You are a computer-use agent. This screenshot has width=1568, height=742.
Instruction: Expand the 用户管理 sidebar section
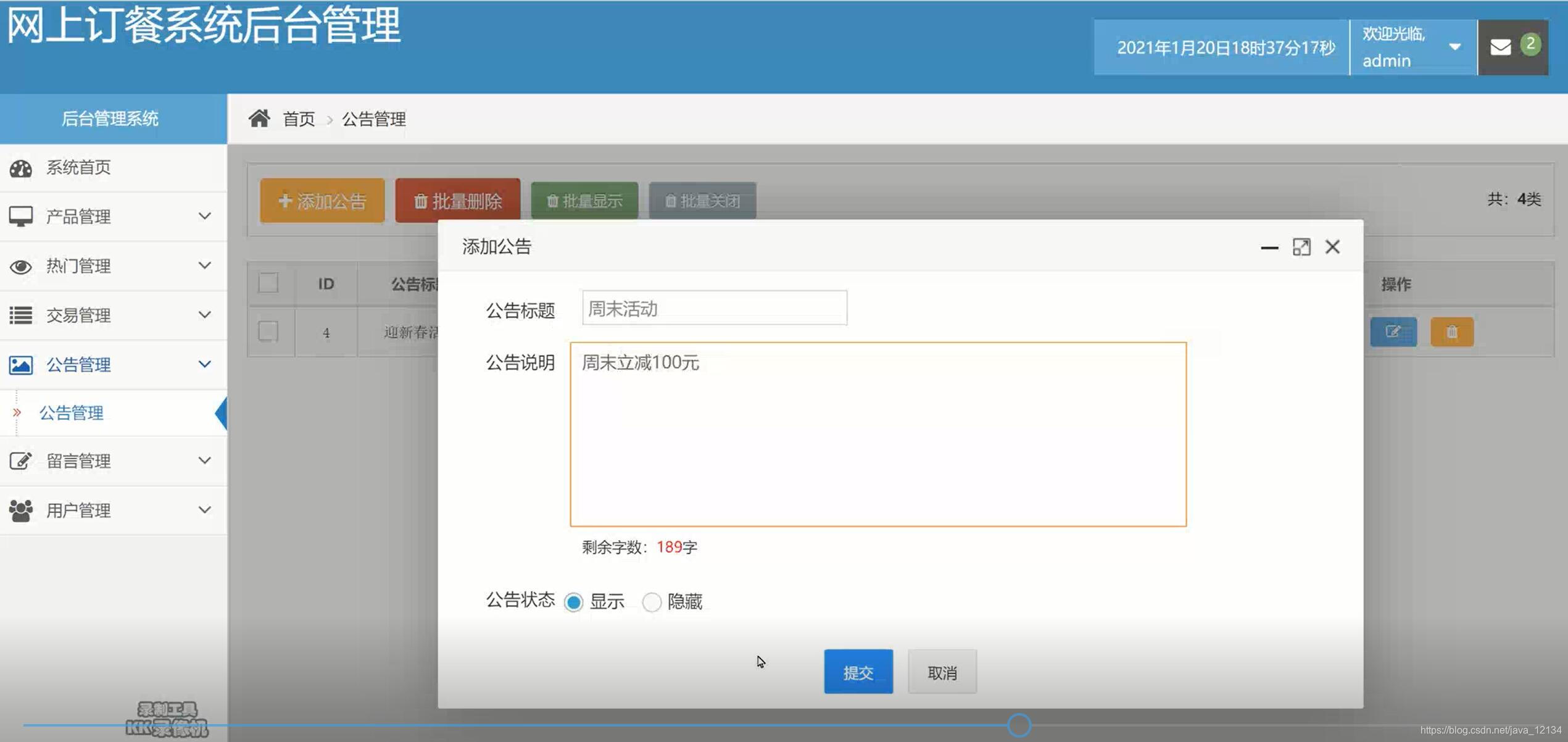coord(204,510)
